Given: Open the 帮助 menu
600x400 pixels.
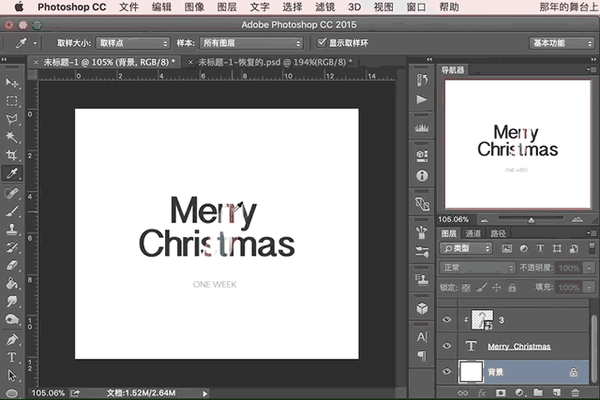Looking at the screenshot, I should (449, 7).
